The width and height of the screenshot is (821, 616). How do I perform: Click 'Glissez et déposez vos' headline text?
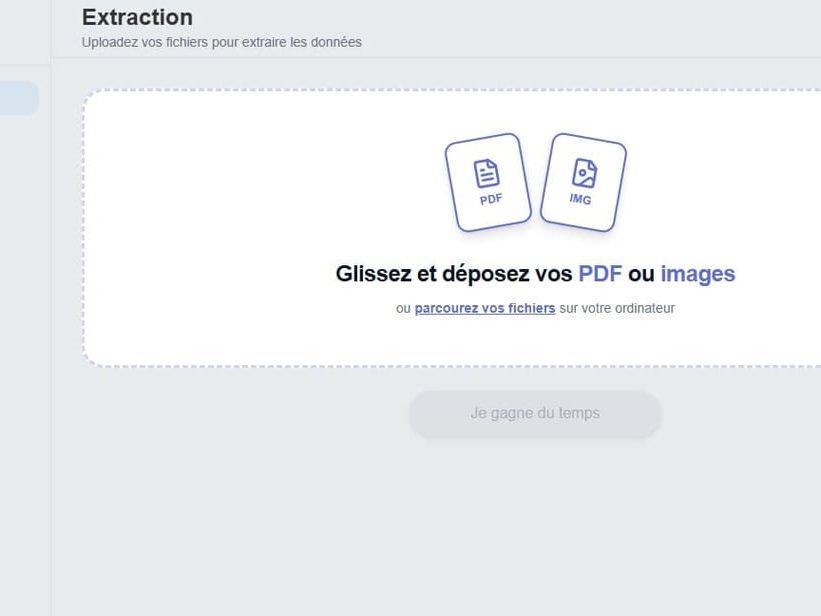pos(454,274)
